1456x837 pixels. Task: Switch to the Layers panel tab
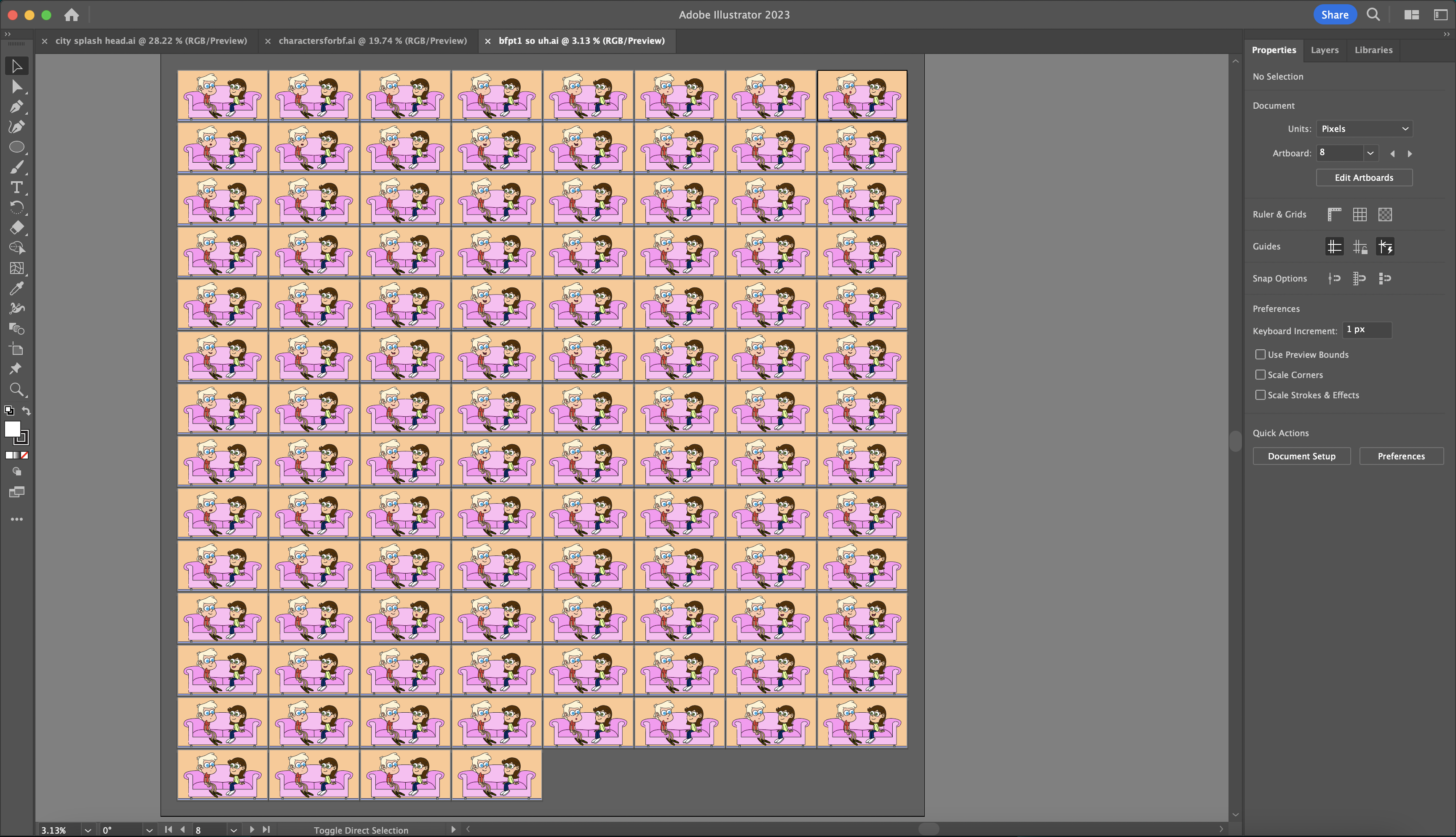pyautogui.click(x=1325, y=50)
